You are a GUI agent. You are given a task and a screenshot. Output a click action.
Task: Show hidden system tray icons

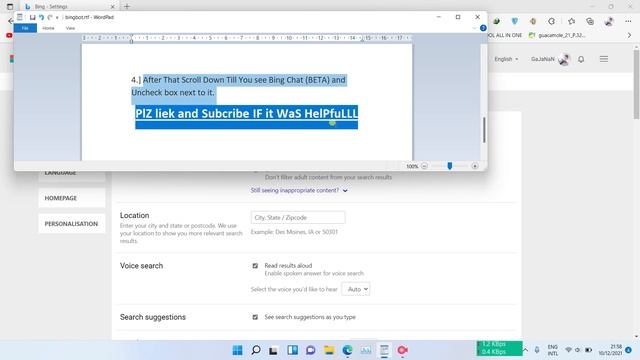click(x=525, y=350)
